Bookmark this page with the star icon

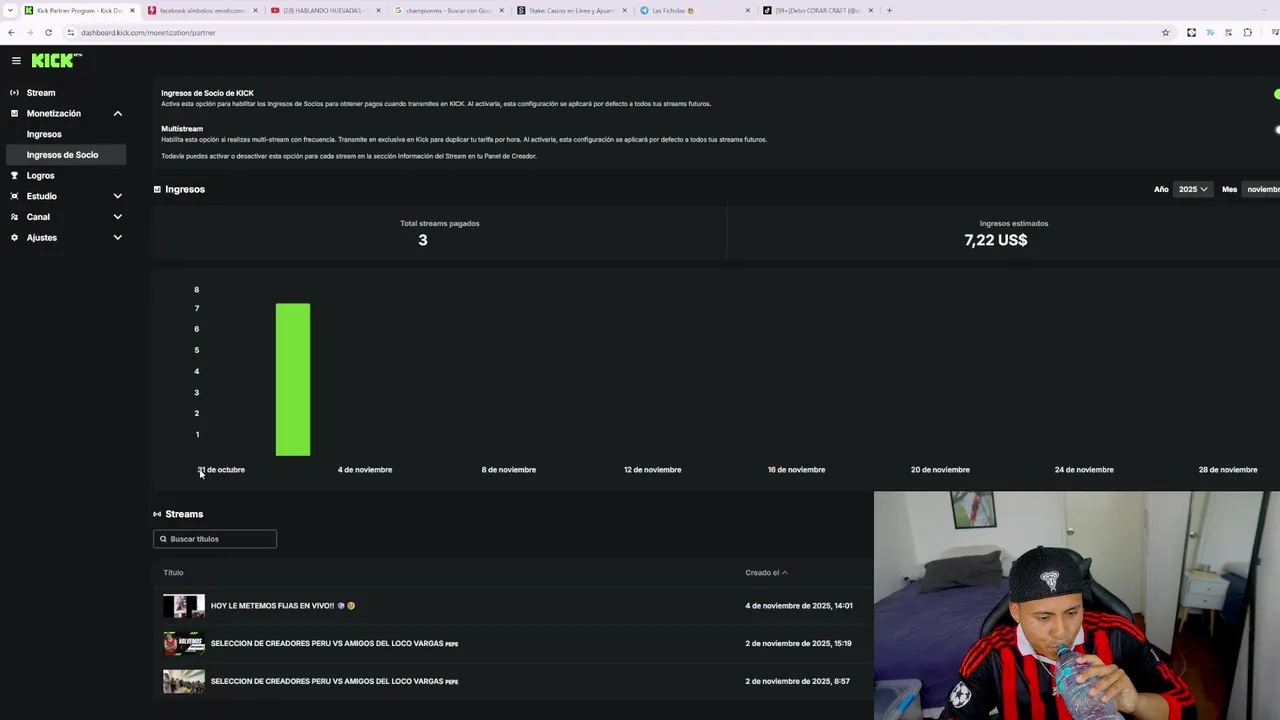click(1165, 32)
